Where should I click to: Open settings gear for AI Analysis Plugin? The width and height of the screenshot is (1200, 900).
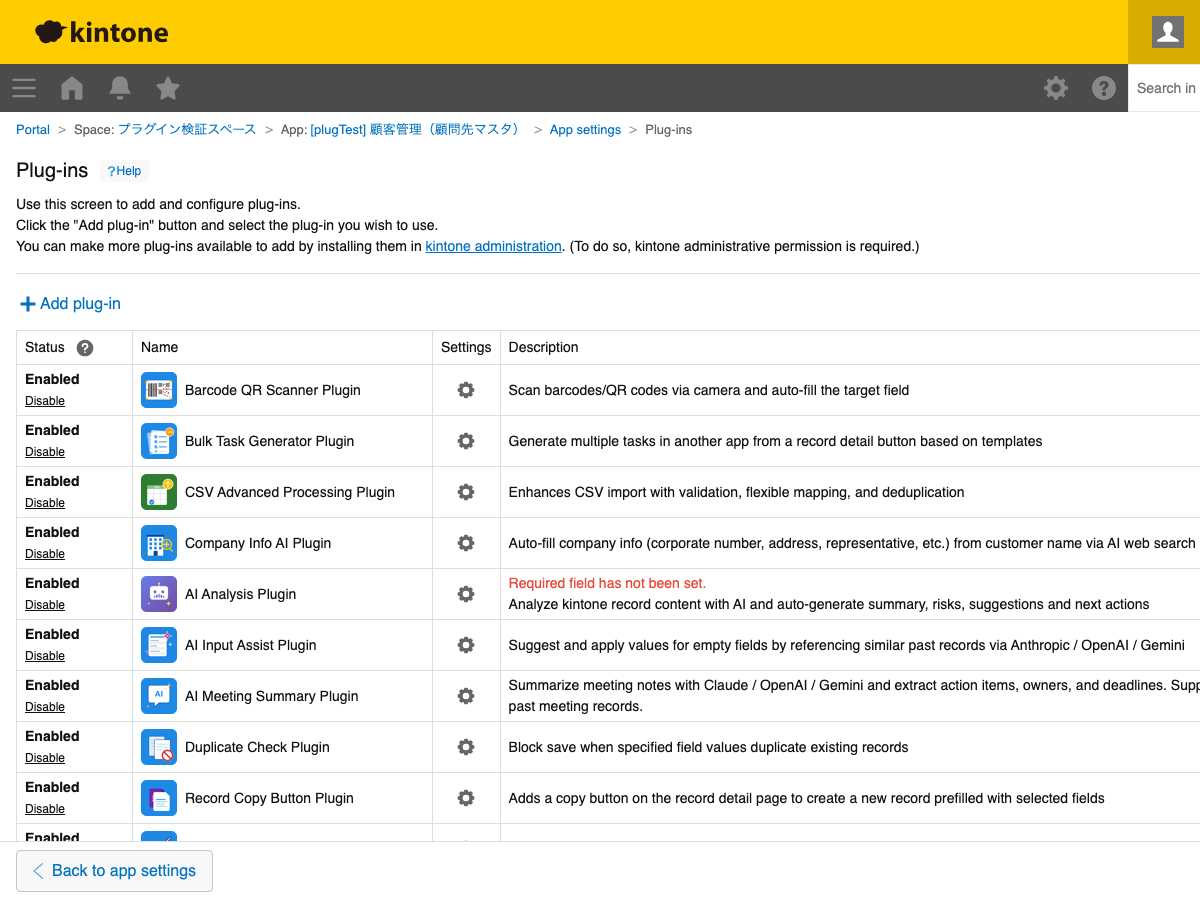point(466,594)
